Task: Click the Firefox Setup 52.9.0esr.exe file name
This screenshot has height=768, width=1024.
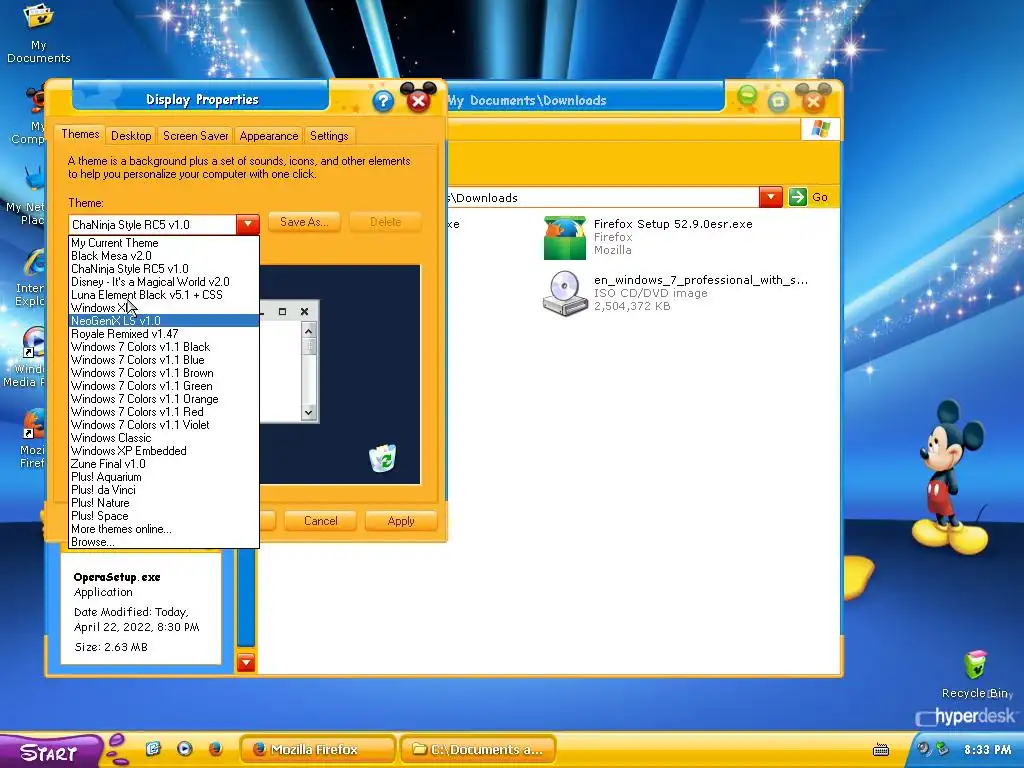Action: coord(673,224)
